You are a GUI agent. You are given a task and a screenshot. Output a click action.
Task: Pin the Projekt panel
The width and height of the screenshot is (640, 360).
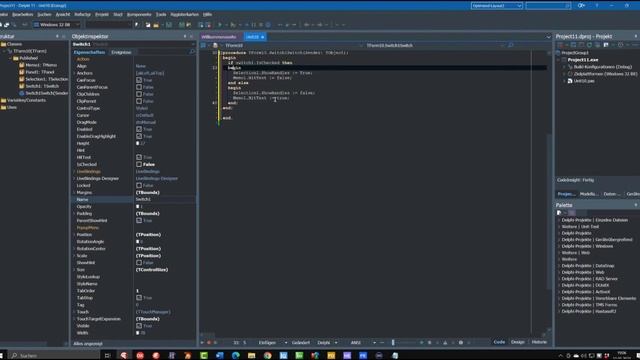[636, 36]
